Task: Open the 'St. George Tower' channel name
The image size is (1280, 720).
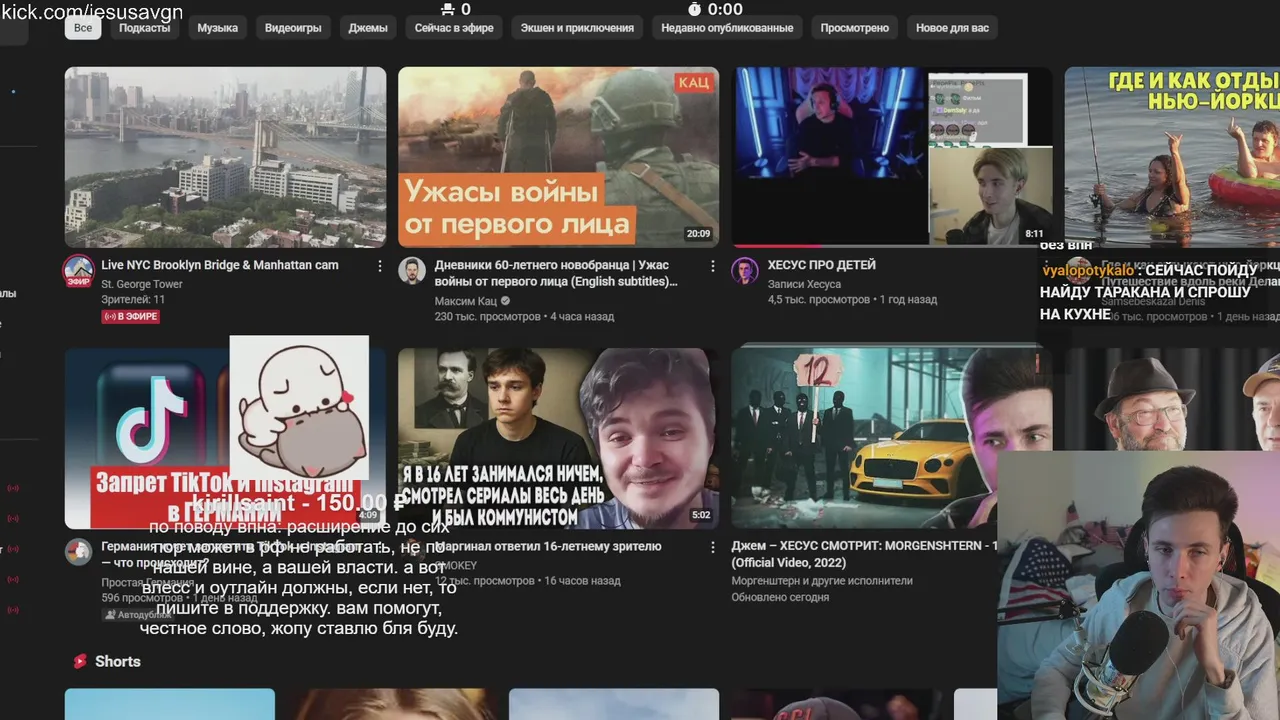Action: coord(142,284)
